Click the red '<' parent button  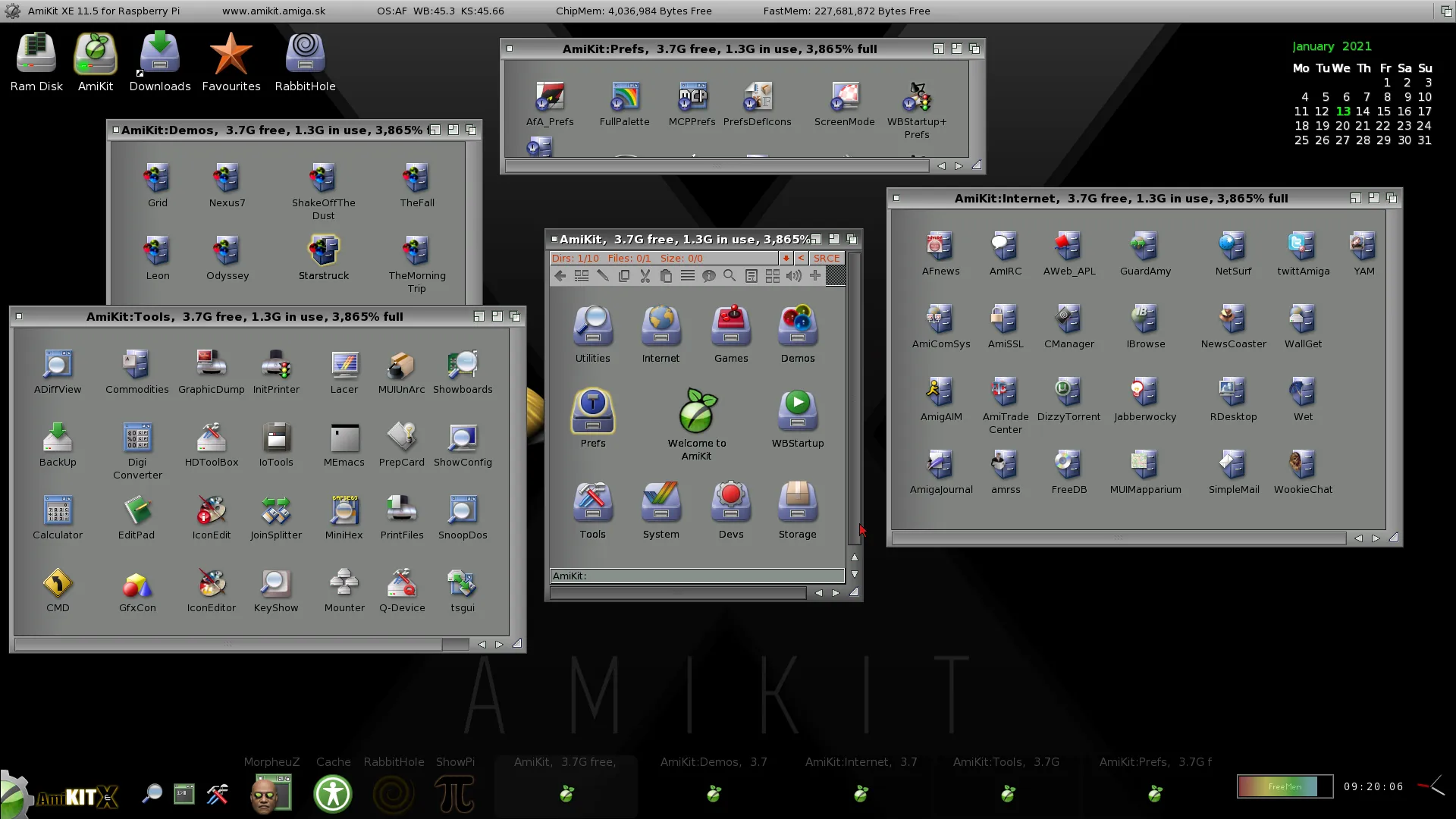(801, 258)
